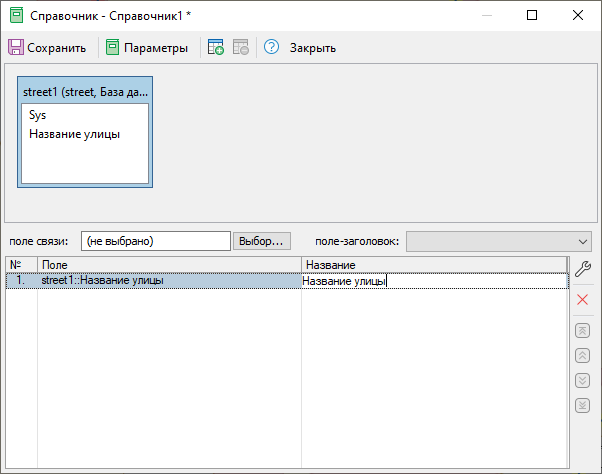Click the remove table icon in the toolbar
This screenshot has height=474, width=602.
(x=240, y=47)
